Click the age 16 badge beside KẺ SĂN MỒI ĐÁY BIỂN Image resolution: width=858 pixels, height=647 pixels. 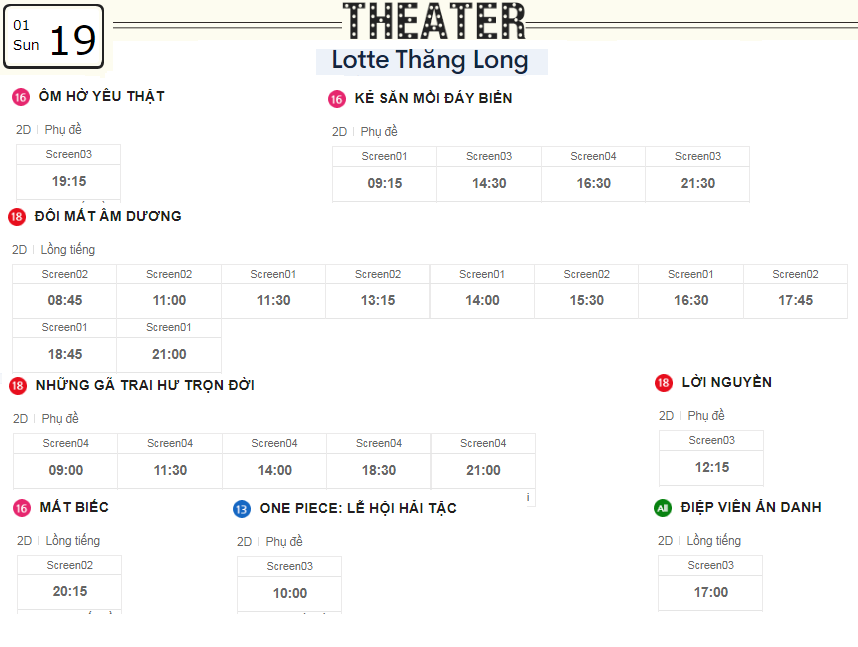click(337, 99)
